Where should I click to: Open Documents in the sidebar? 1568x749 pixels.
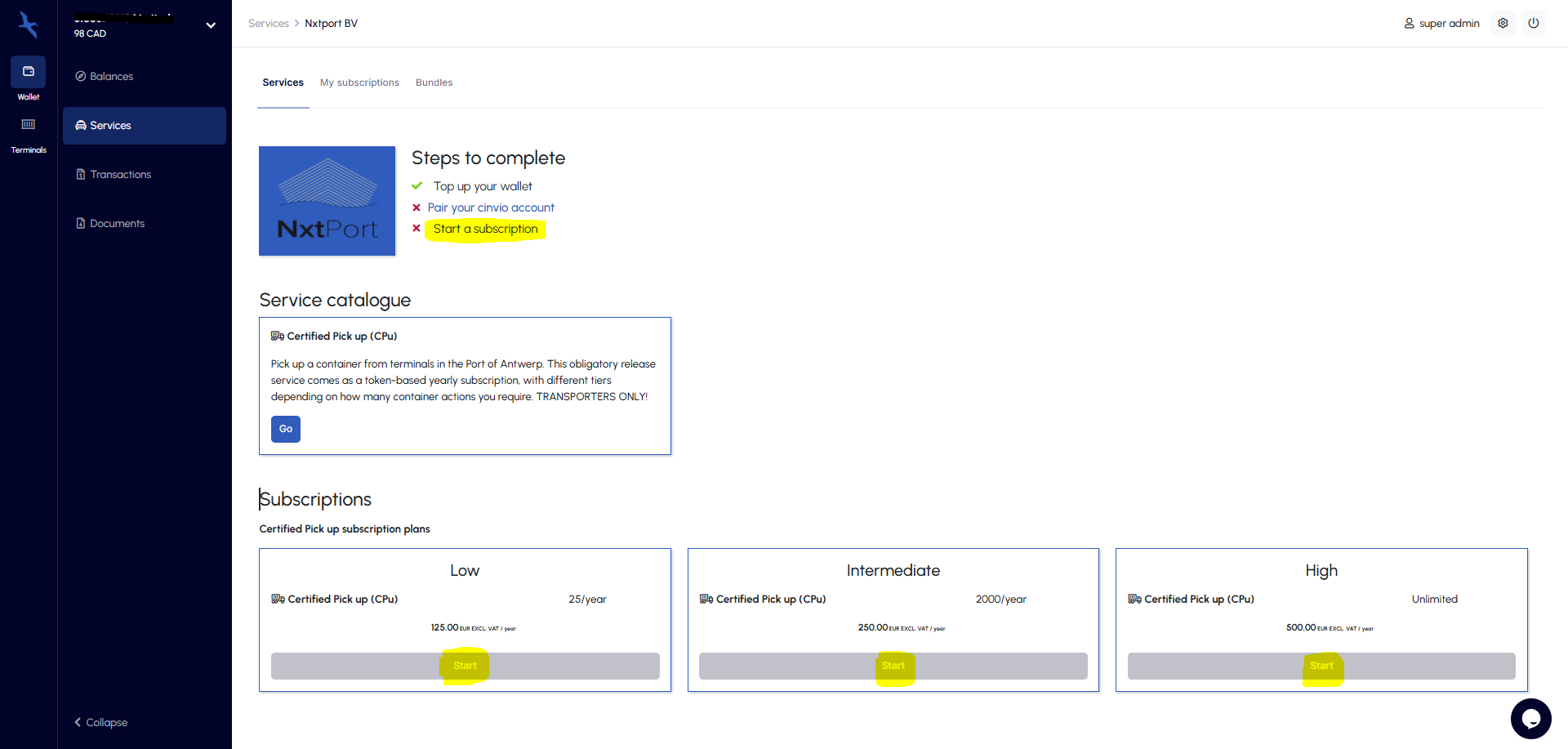point(145,224)
